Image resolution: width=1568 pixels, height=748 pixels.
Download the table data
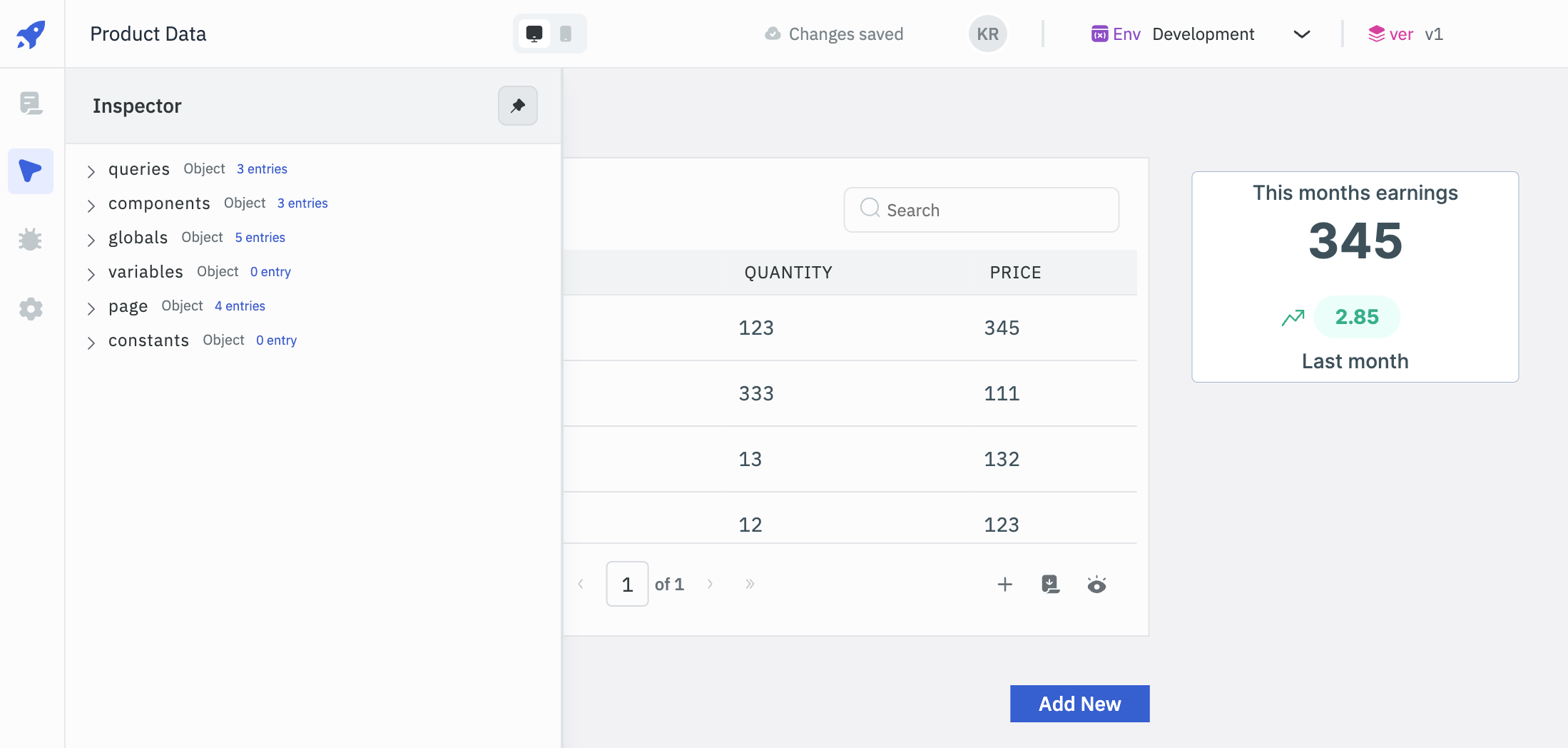click(x=1050, y=585)
